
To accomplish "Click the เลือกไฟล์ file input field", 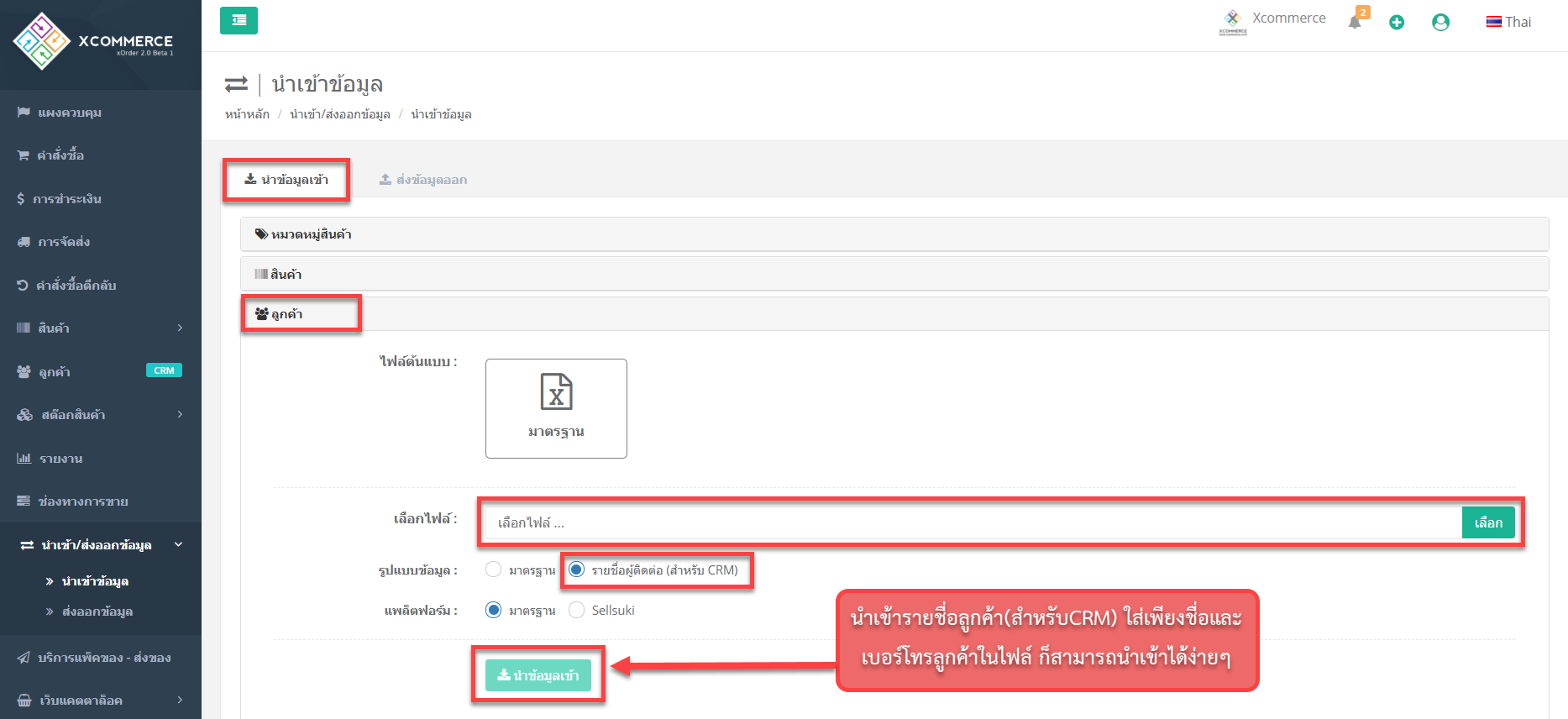I will pos(973,522).
